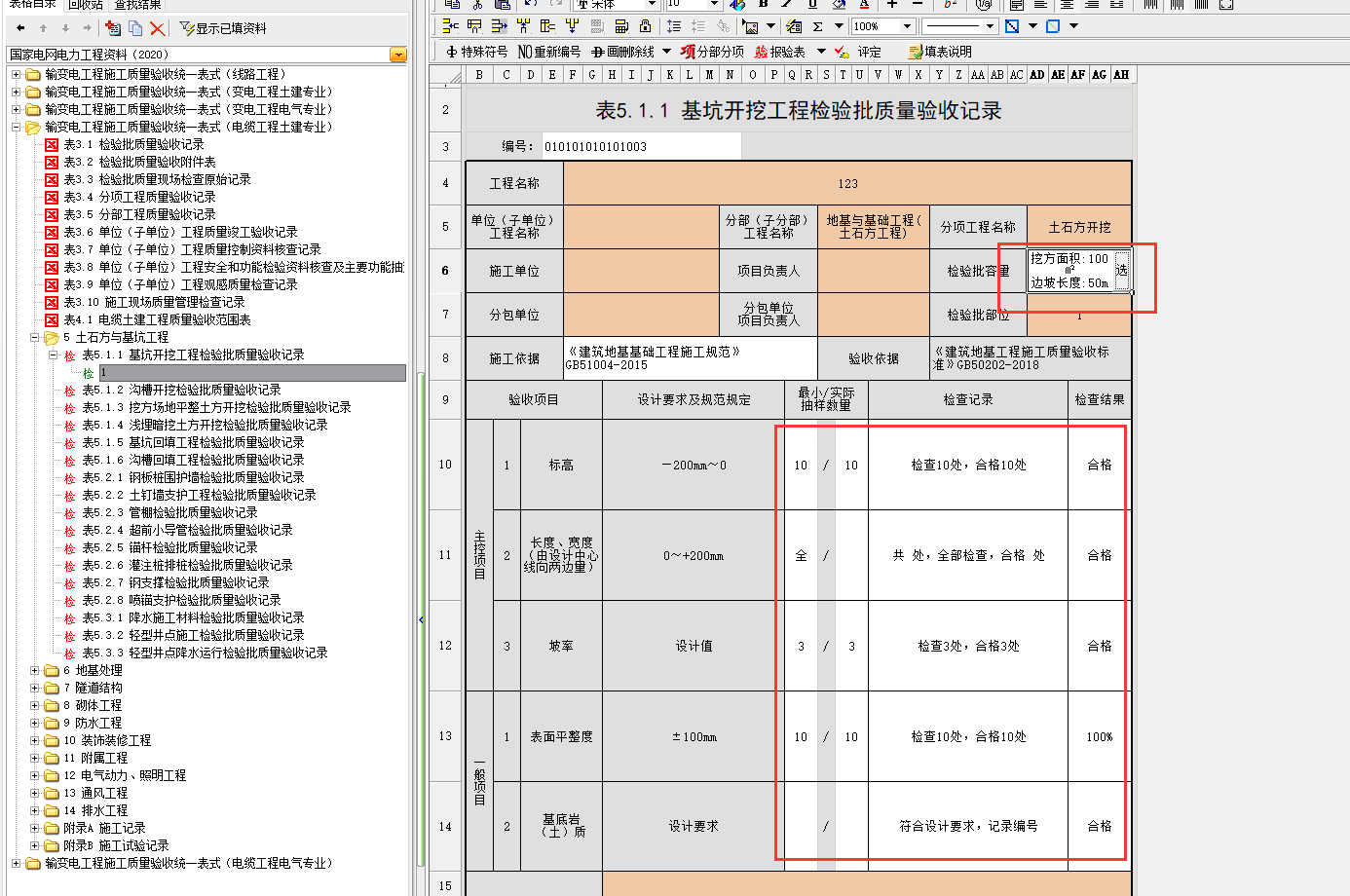Select 表3.1 检验批质量验收记录 in tree

tap(133, 144)
